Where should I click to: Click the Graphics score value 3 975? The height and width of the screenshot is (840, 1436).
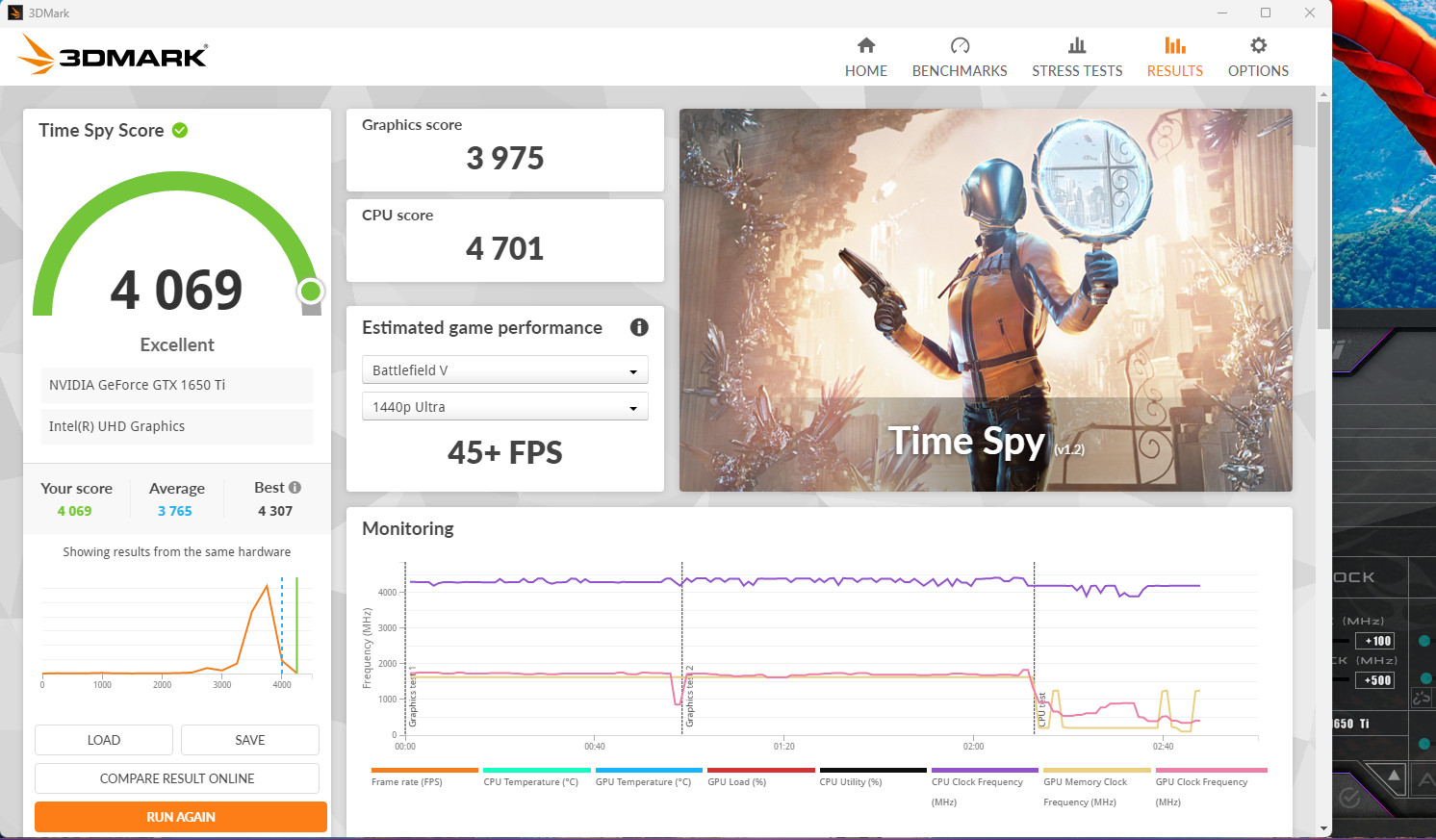click(505, 158)
